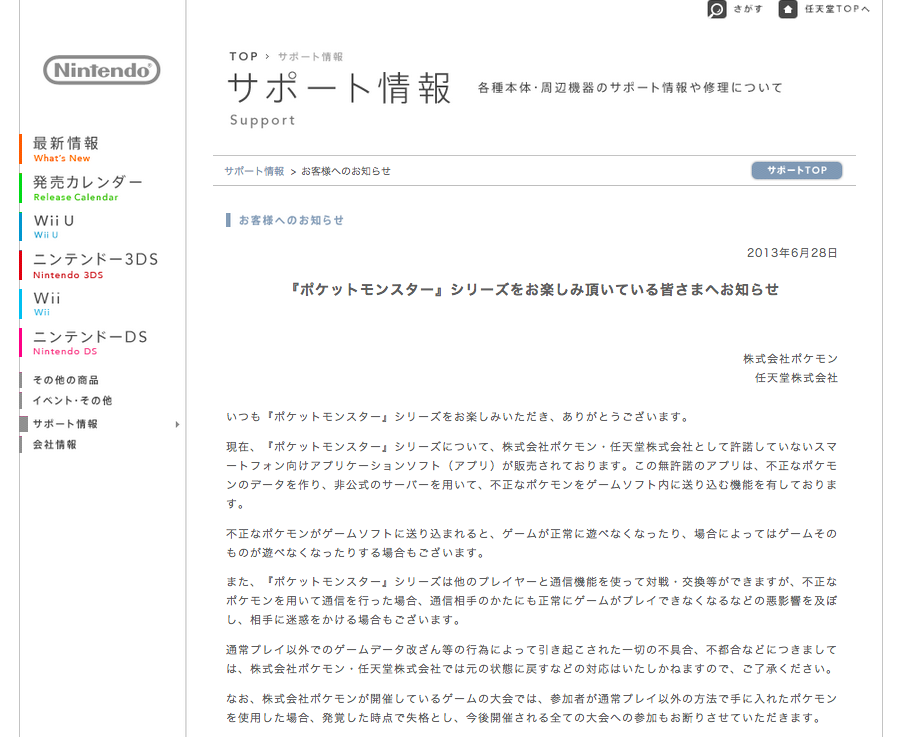Click サポート情報 breadcrumb beside TOP

[310, 57]
